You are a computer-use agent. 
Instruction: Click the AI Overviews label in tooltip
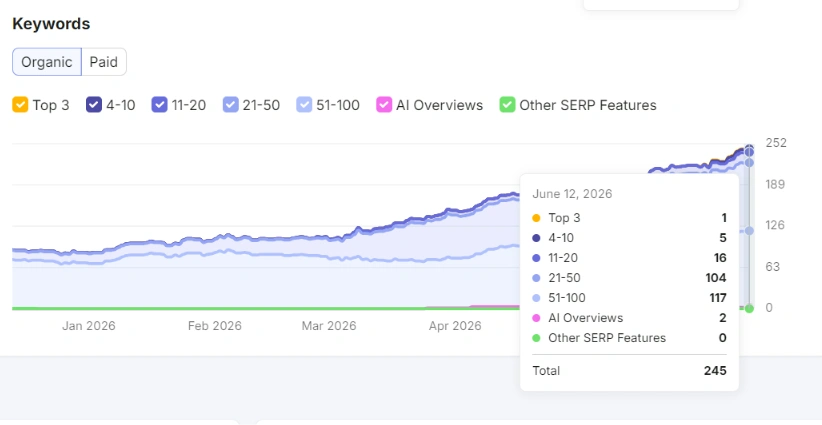tap(586, 318)
